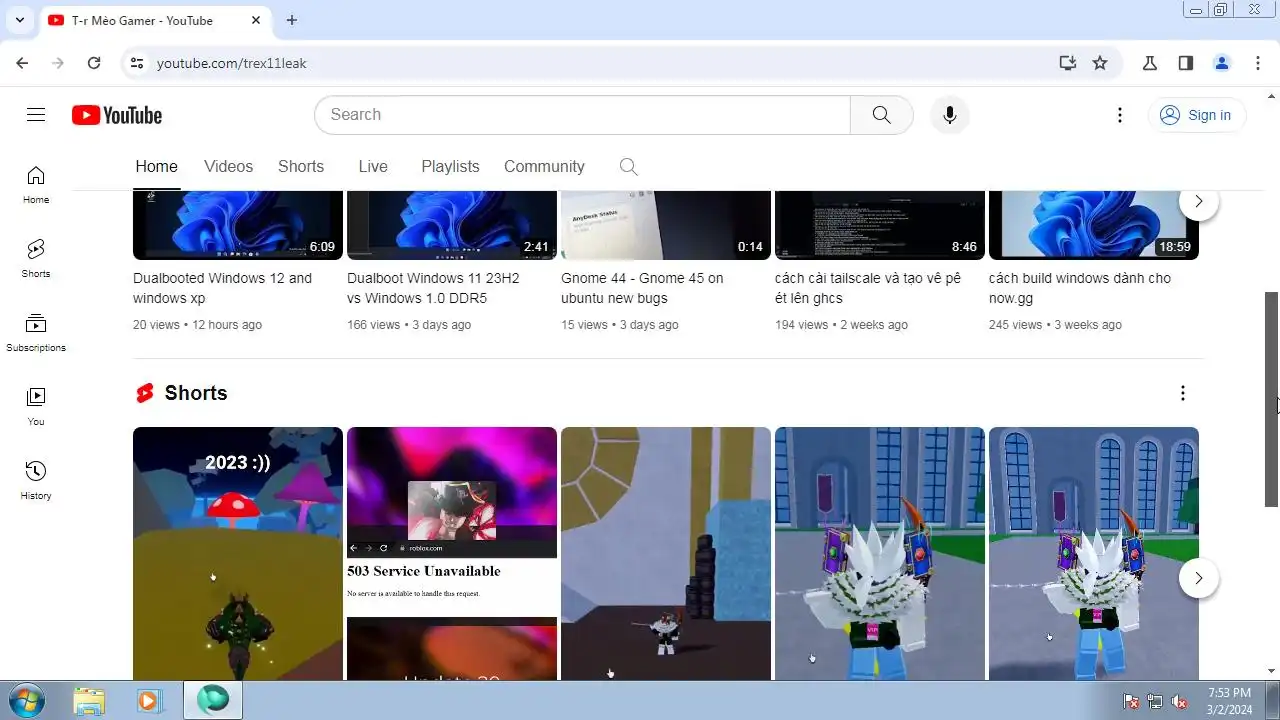Play the 2:41 video thumbnail
This screenshot has width=1280, height=720.
tap(452, 225)
